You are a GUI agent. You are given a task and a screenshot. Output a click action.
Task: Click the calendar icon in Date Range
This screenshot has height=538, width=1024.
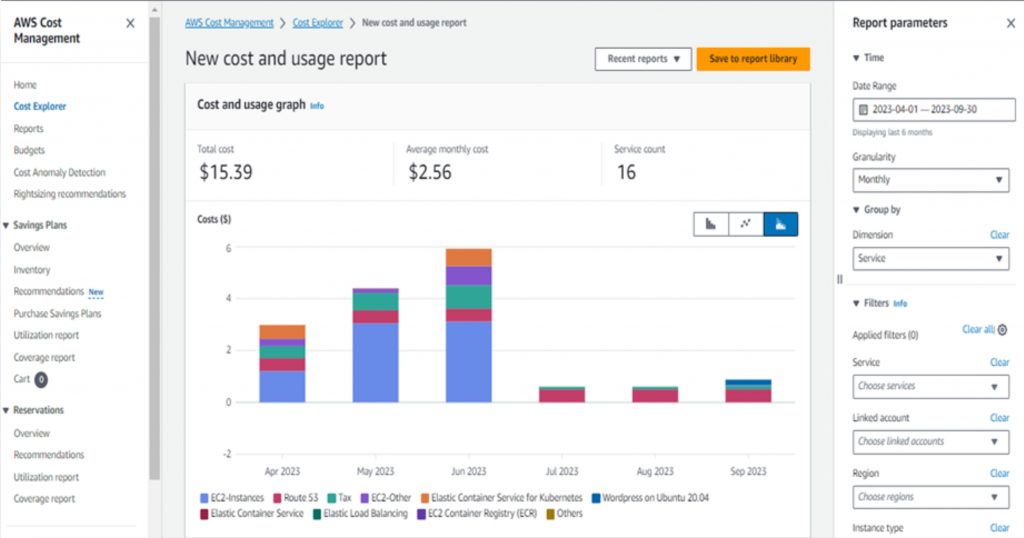[x=863, y=110]
